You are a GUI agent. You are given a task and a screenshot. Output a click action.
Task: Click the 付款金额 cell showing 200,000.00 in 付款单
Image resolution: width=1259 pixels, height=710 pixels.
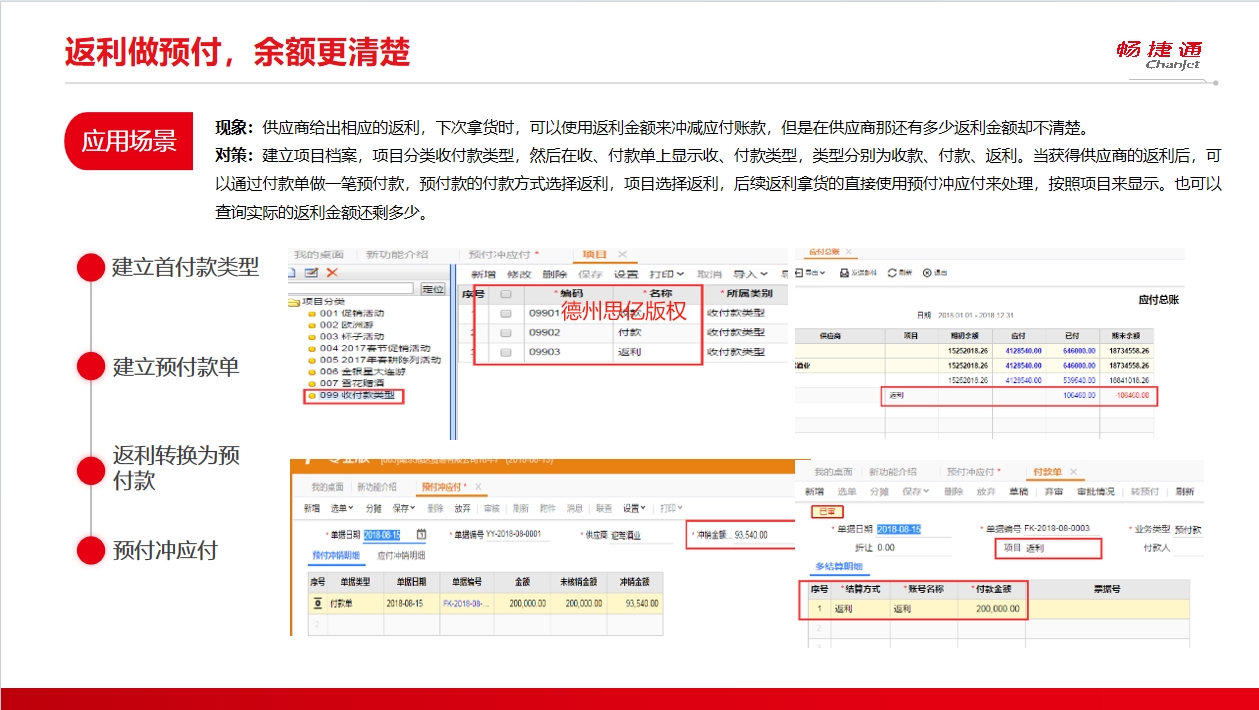click(x=993, y=608)
